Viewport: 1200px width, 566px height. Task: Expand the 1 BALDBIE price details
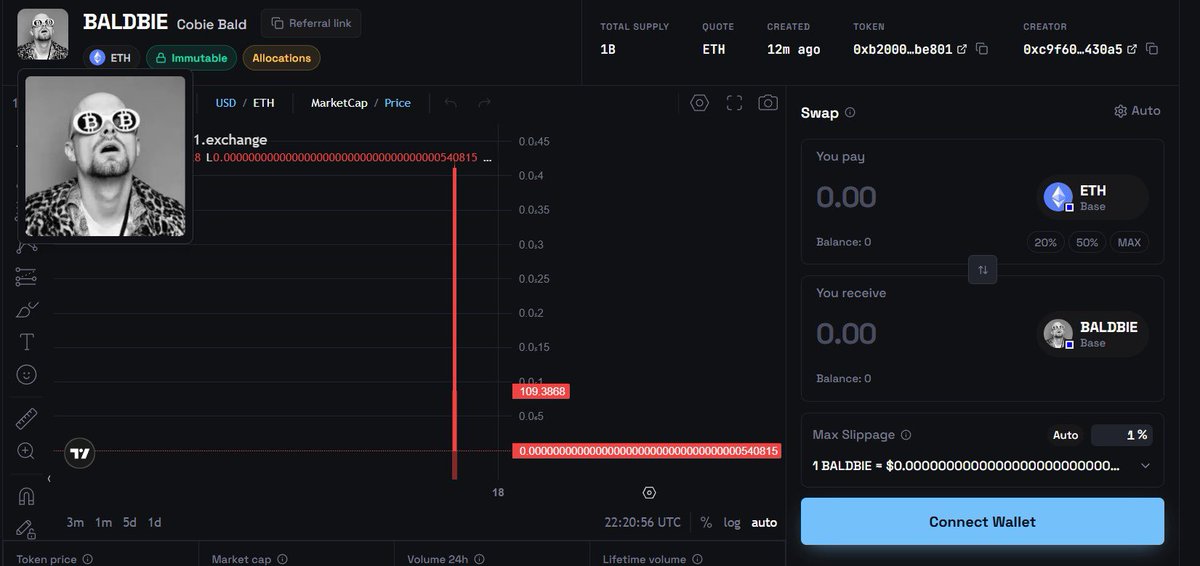click(1145, 466)
